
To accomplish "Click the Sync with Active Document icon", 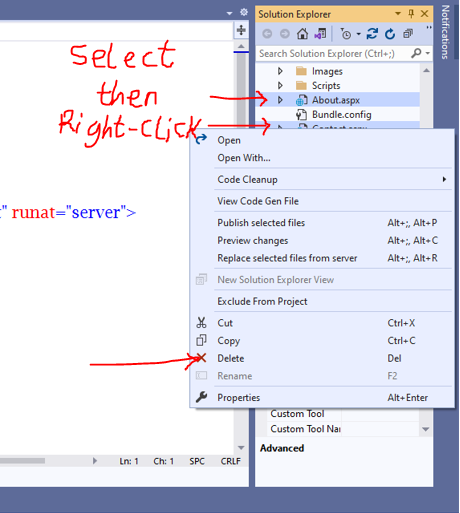I will point(372,34).
